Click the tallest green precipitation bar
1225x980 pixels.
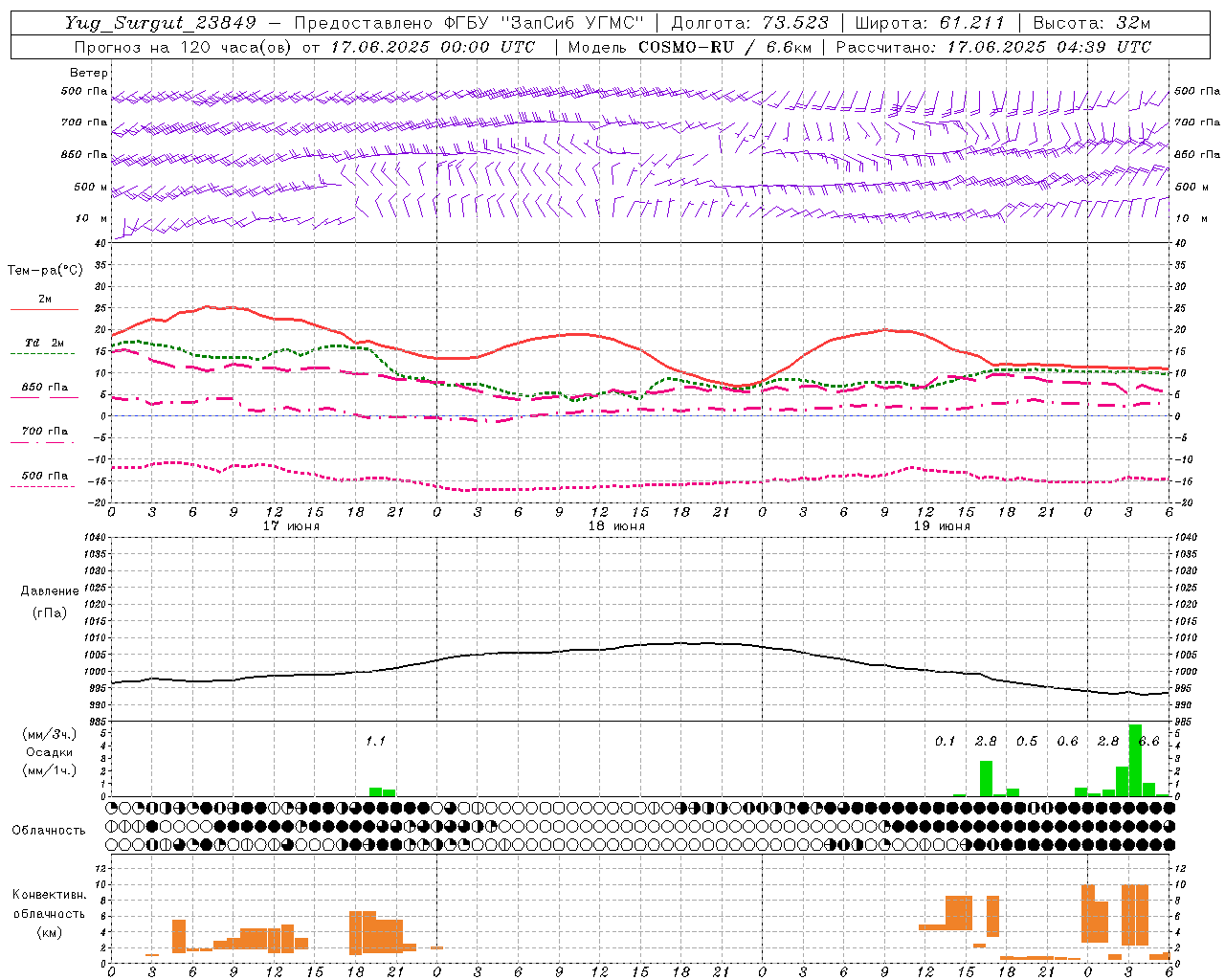(1135, 760)
